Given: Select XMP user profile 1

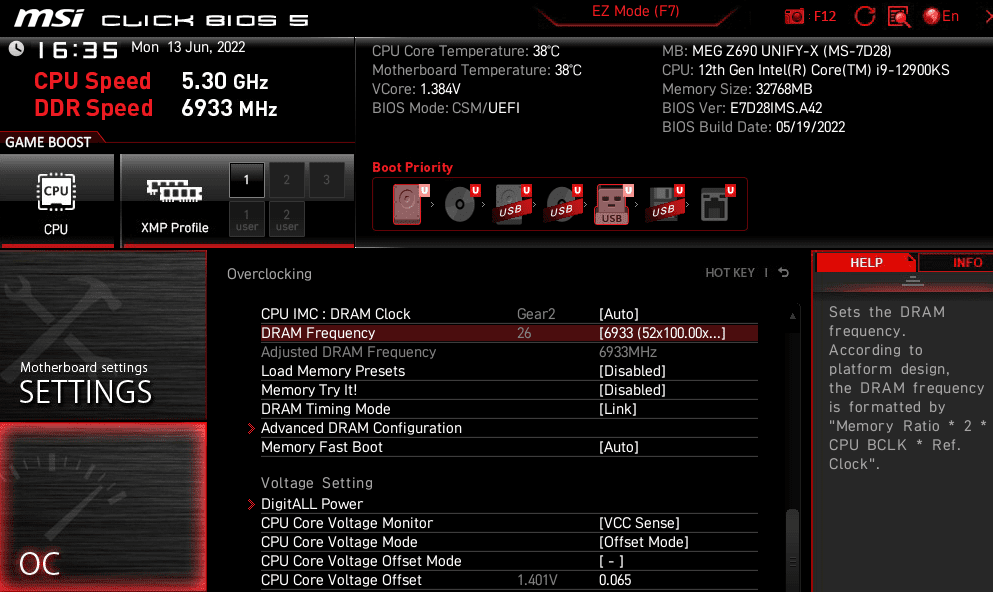Looking at the screenshot, I should (x=246, y=220).
